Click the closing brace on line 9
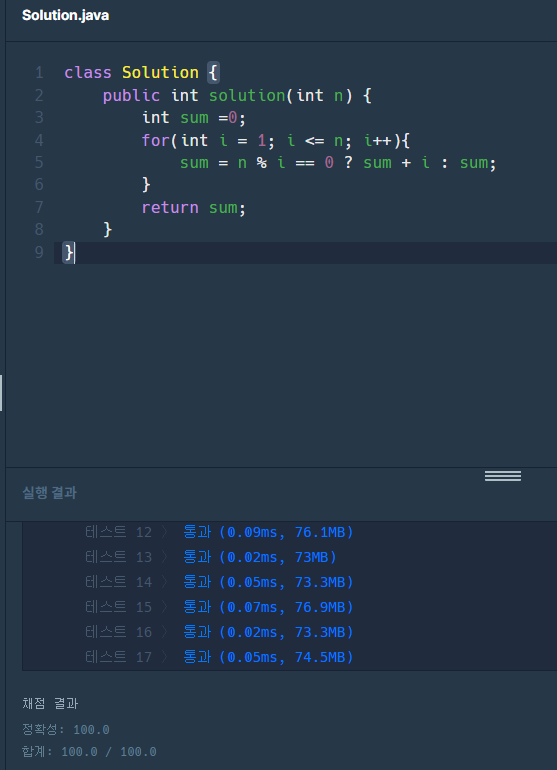Image resolution: width=557 pixels, height=770 pixels. (69, 252)
